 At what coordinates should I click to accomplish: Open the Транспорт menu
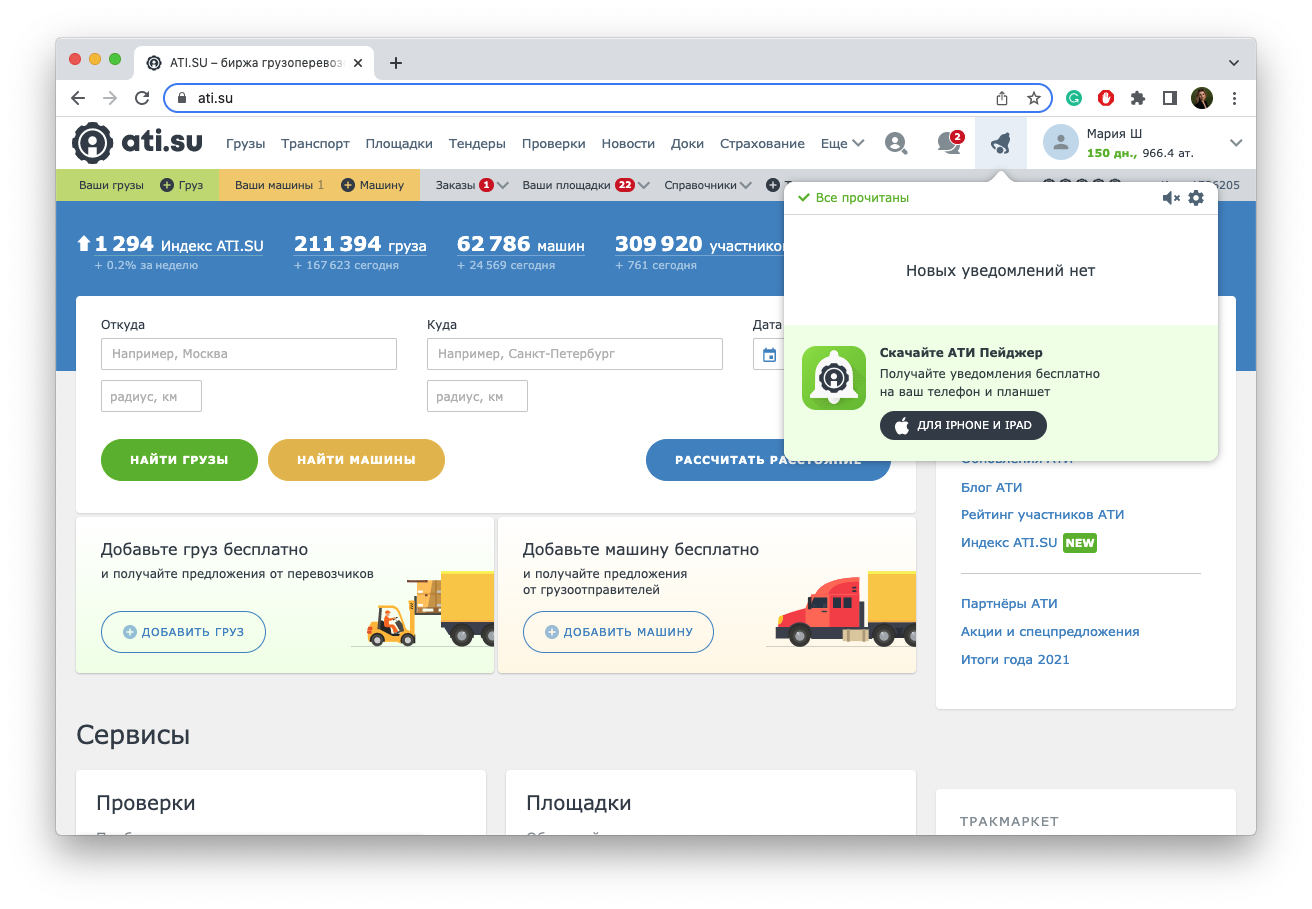coord(315,143)
